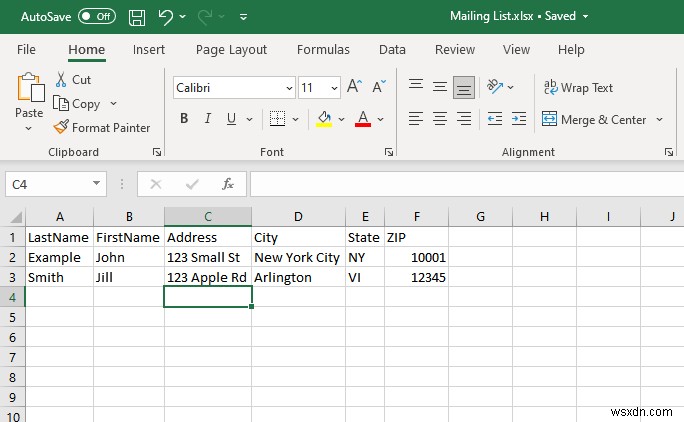The image size is (684, 422).
Task: Open Clipboard group dialog launcher
Action: [157, 152]
